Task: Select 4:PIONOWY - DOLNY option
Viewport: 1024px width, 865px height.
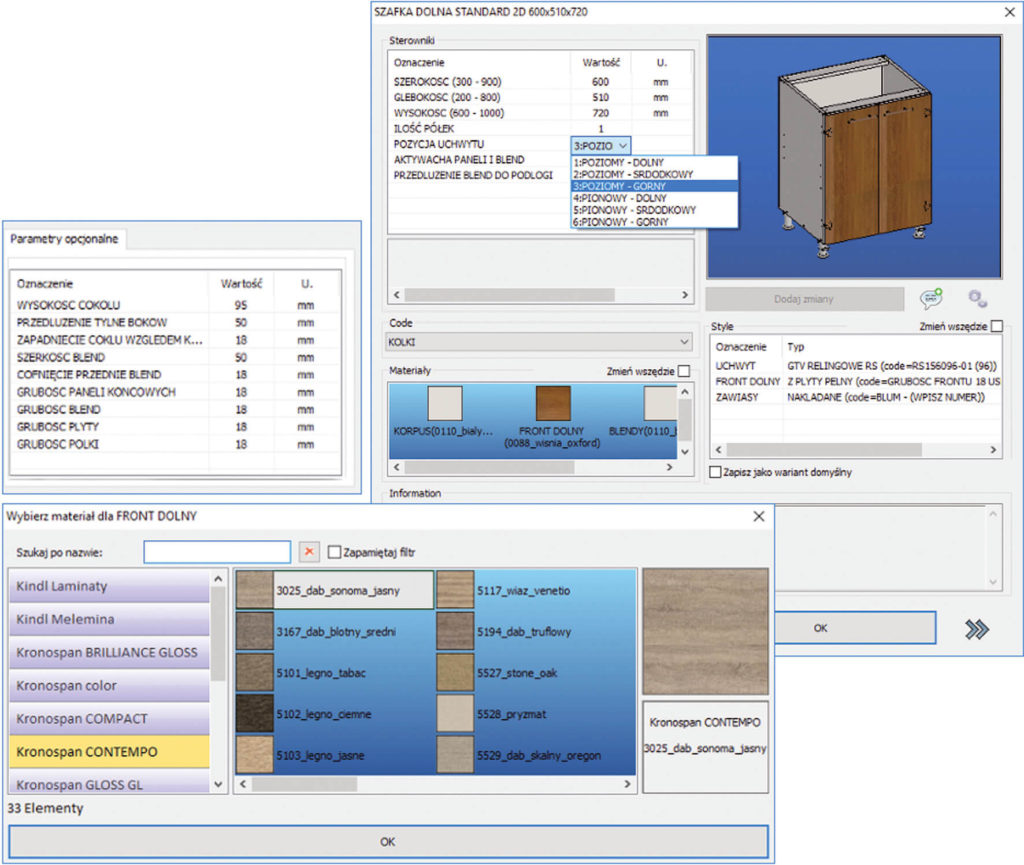Action: pos(654,198)
